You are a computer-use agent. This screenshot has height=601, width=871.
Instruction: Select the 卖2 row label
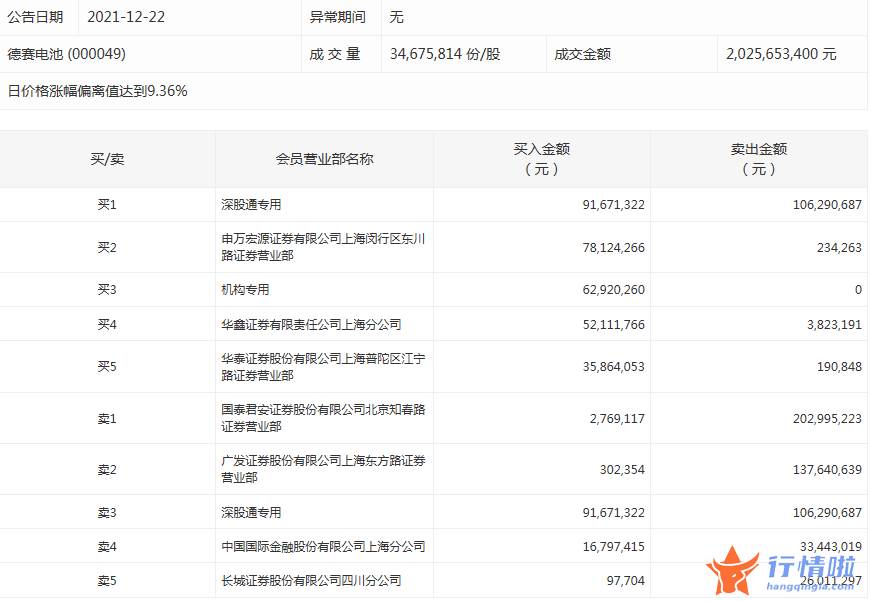click(107, 470)
